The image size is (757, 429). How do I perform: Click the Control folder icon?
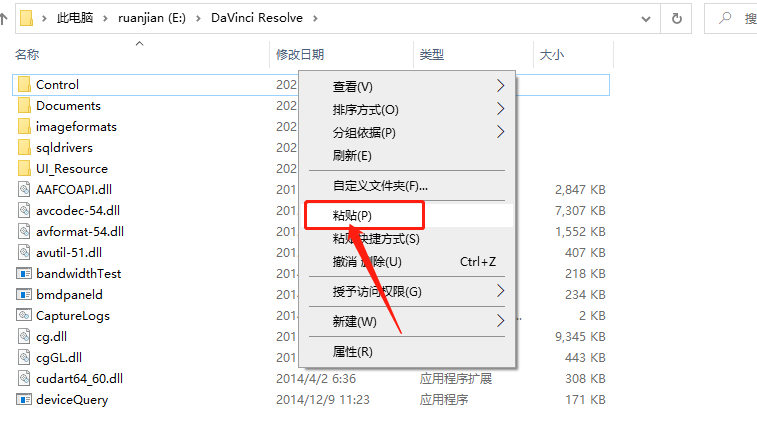pyautogui.click(x=24, y=84)
